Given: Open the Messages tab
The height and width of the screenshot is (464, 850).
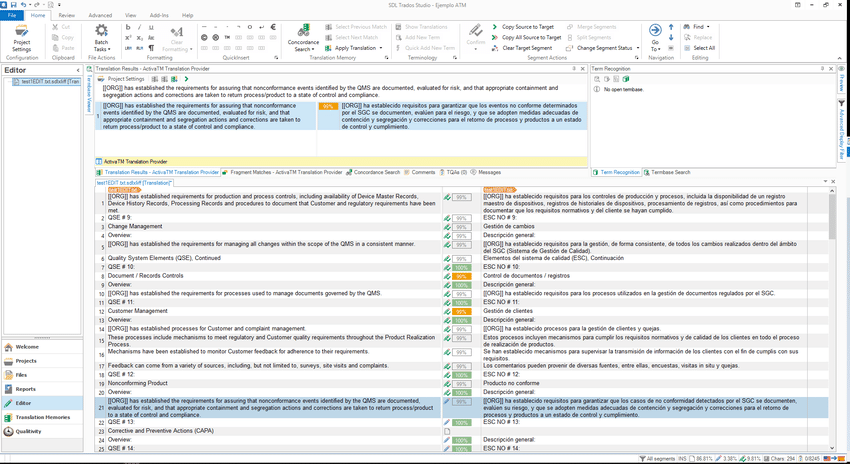Looking at the screenshot, I should coord(486,172).
